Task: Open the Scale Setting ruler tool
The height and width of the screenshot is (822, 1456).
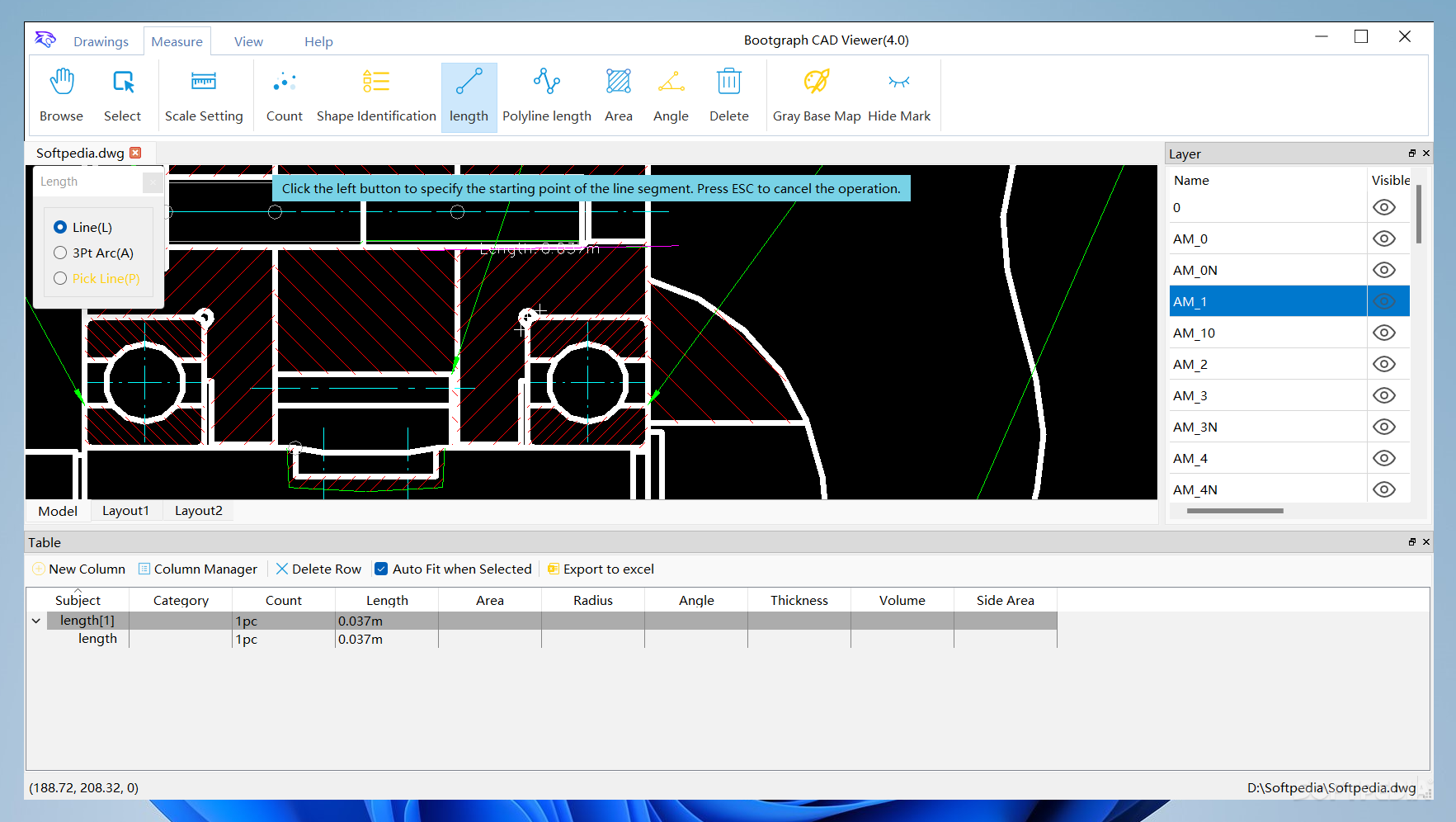Action: tap(204, 96)
